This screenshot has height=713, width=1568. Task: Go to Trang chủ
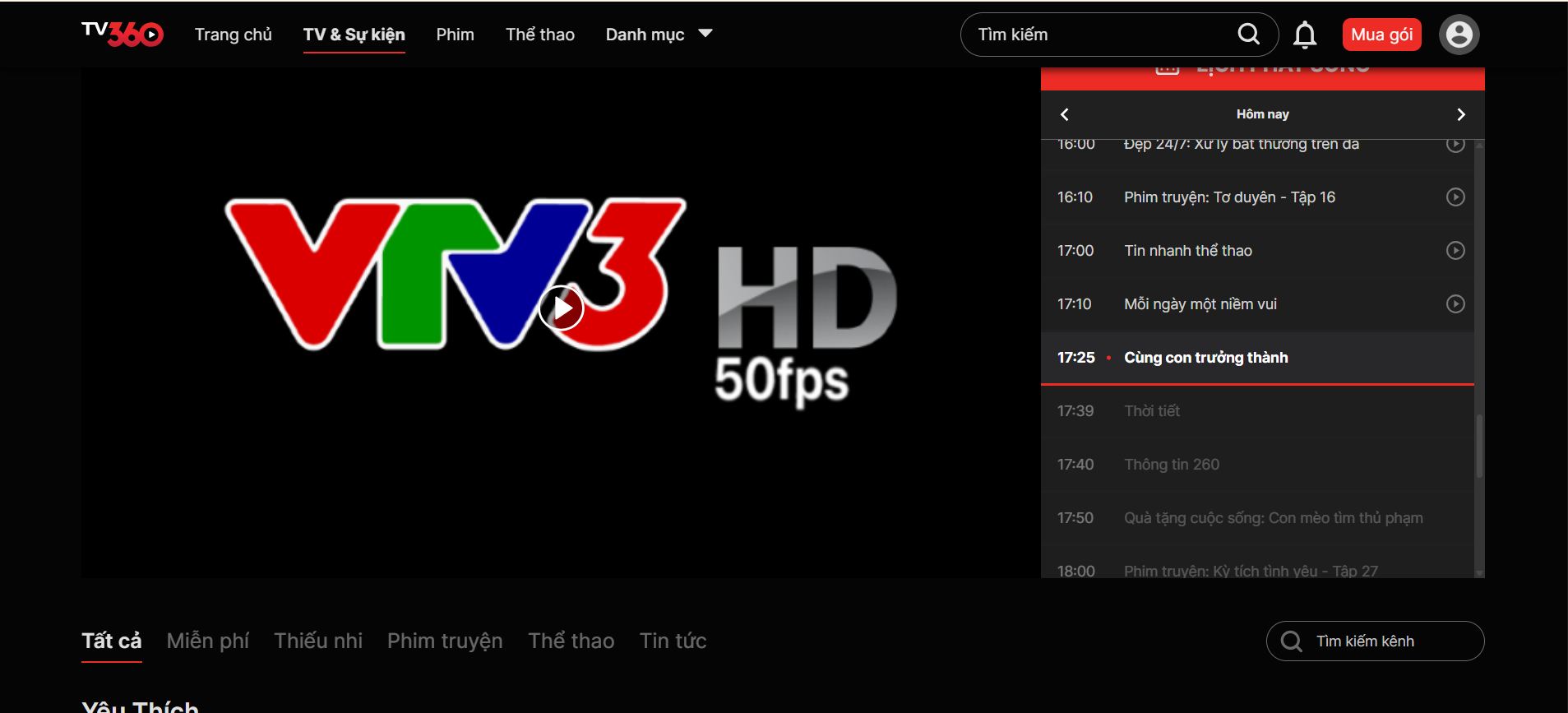coord(233,35)
